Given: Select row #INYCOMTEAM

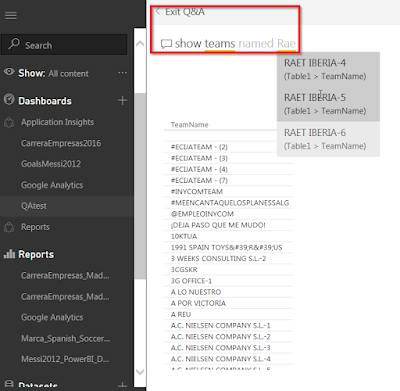Looking at the screenshot, I should point(228,192).
